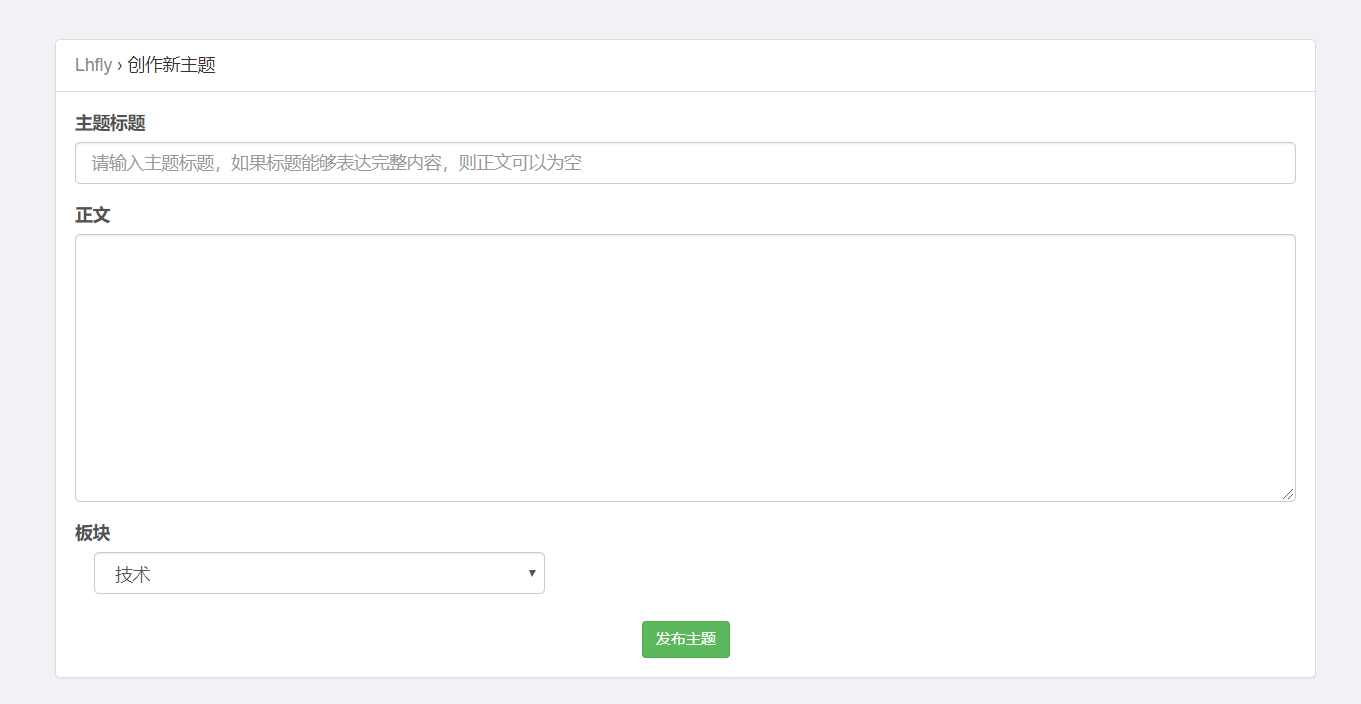Click the dropdown arrow of 板块 selector
This screenshot has width=1361, height=704.
pyautogui.click(x=532, y=573)
